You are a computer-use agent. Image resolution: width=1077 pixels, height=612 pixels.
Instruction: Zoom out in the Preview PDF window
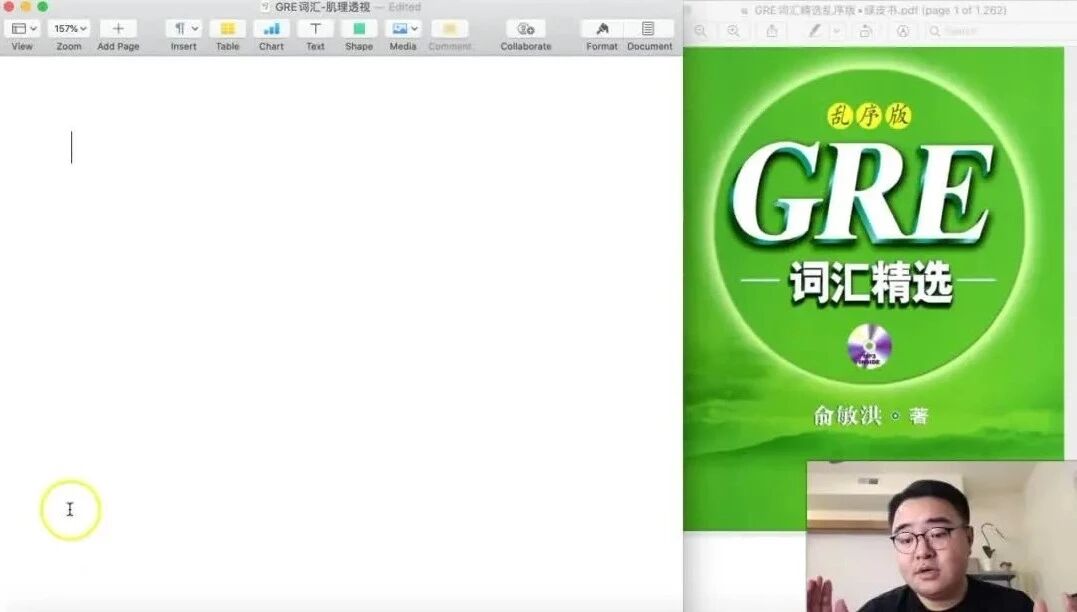pyautogui.click(x=701, y=31)
